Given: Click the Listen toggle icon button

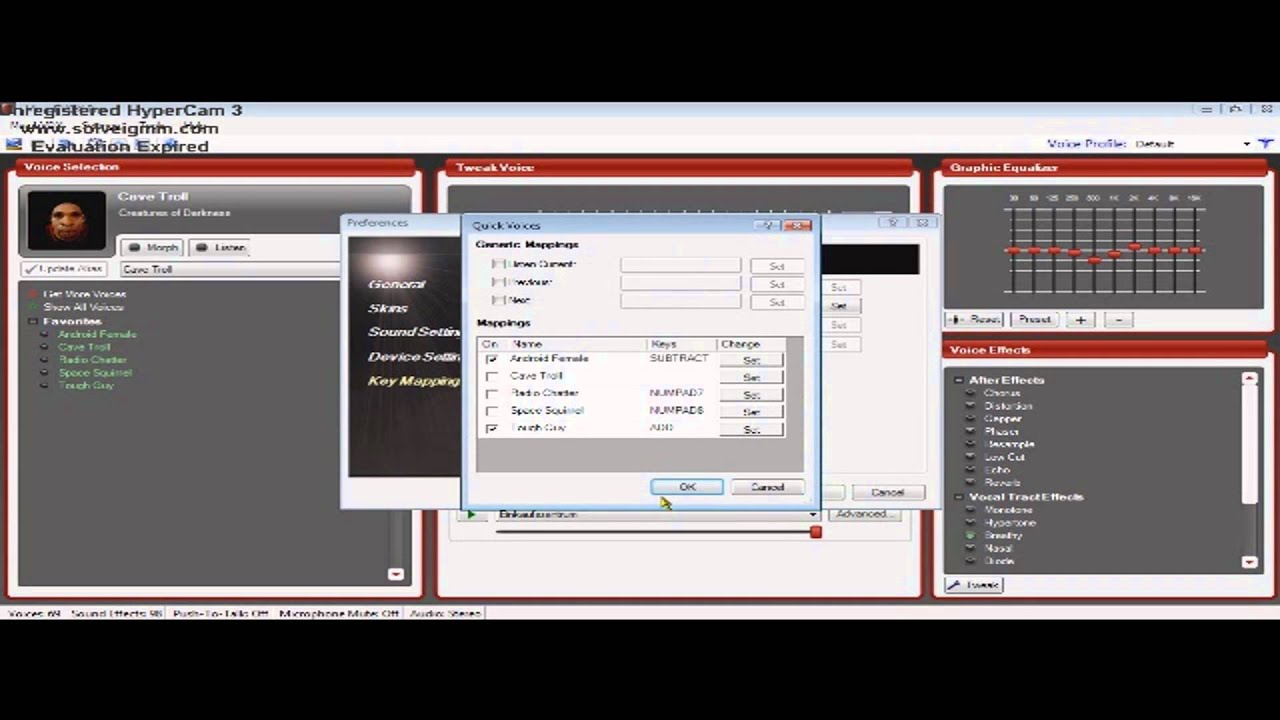Looking at the screenshot, I should point(220,247).
